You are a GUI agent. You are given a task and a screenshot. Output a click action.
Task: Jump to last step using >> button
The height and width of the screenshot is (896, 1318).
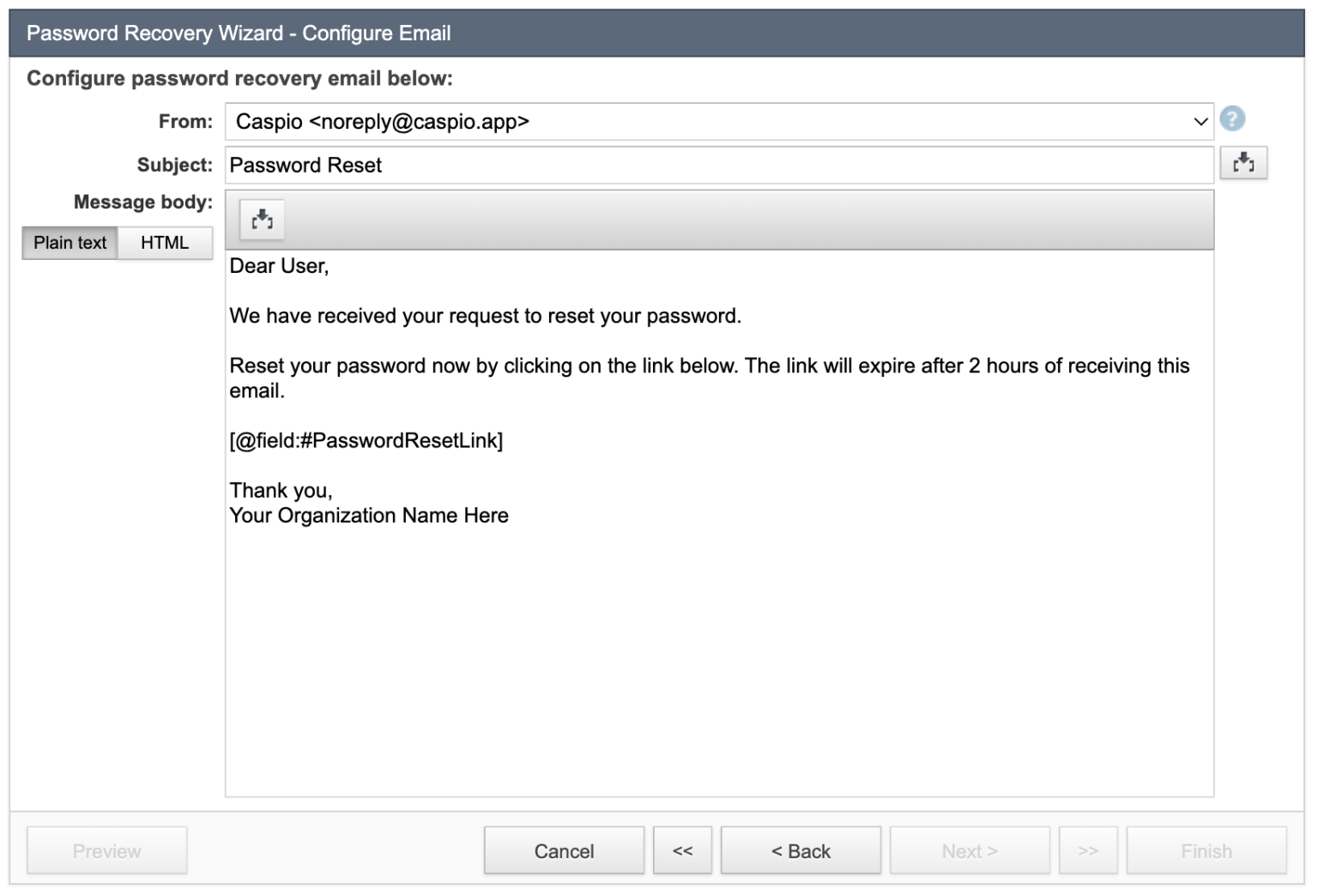pos(1088,851)
